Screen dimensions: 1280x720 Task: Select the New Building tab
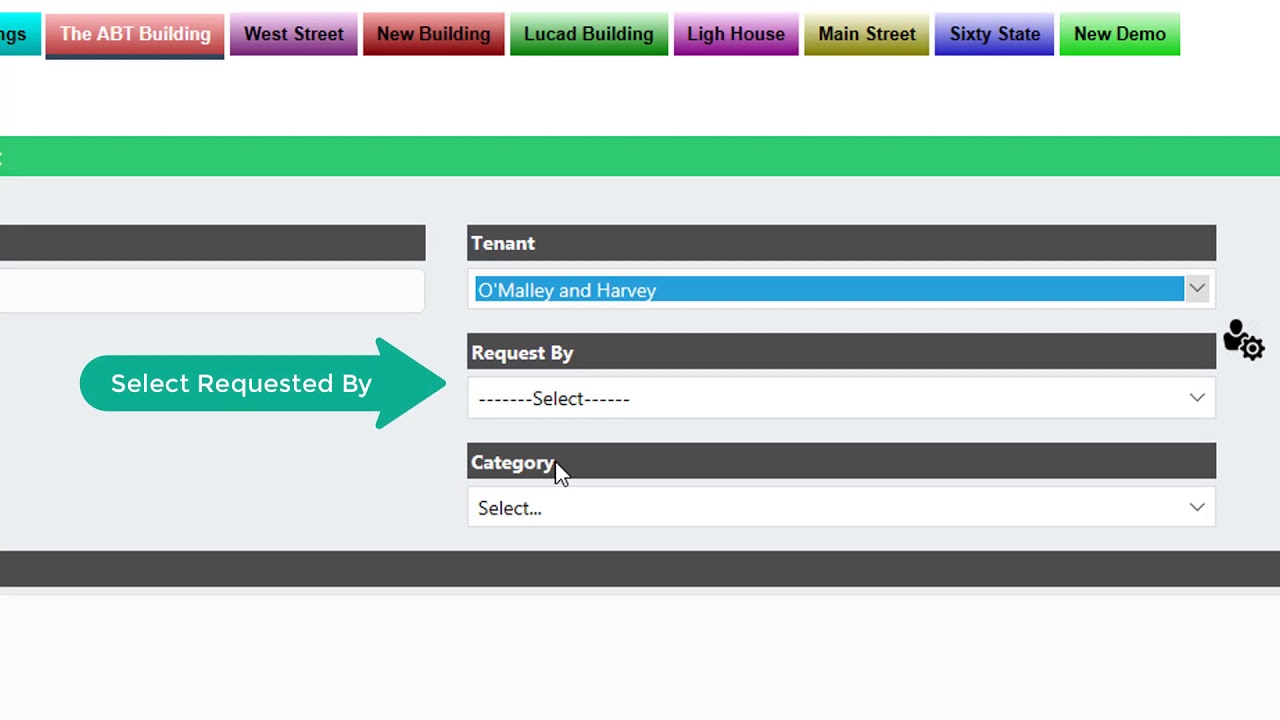[x=433, y=34]
